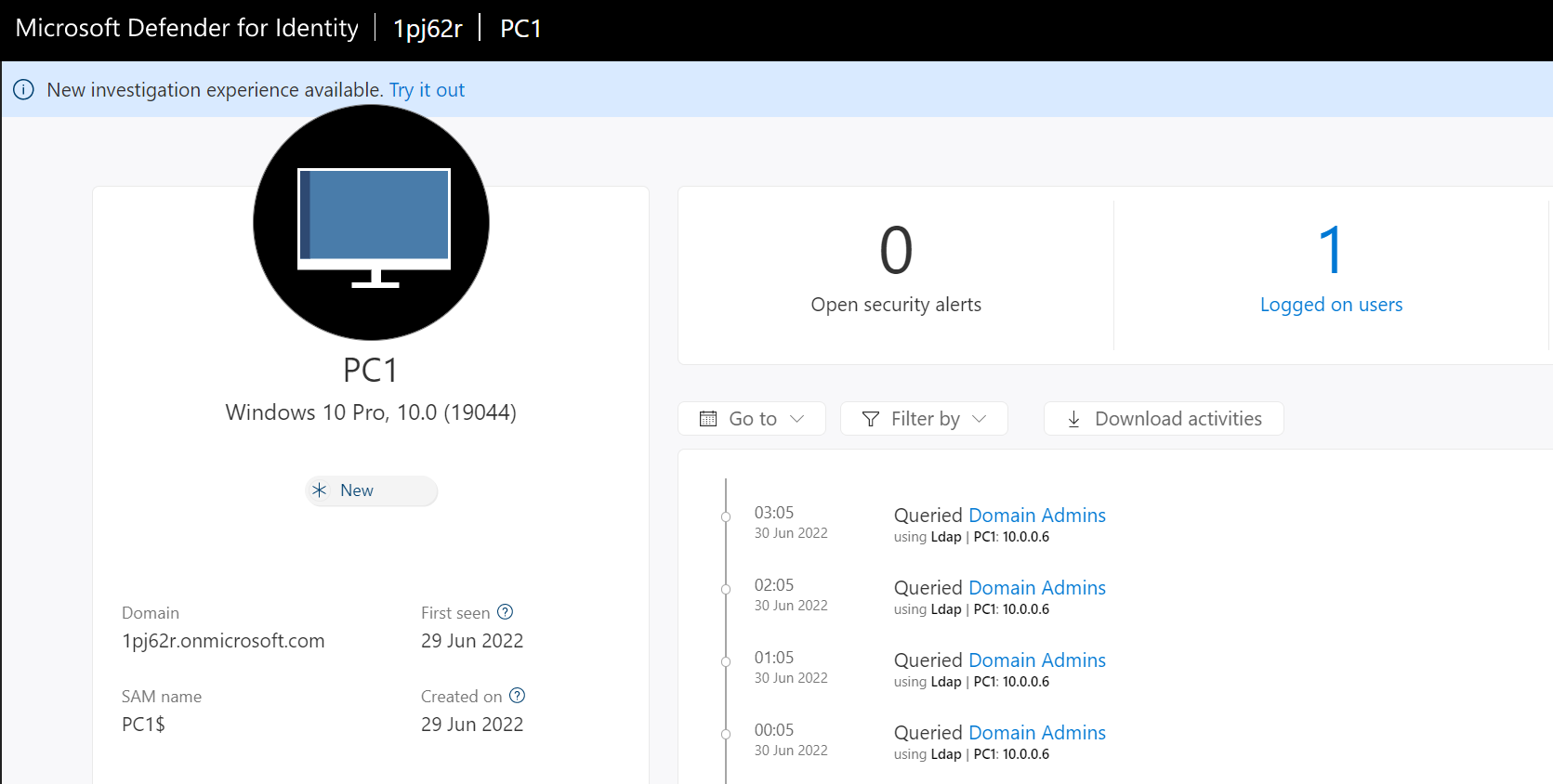Click the PC1 breadcrumb in header
The width and height of the screenshot is (1553, 784).
[x=520, y=29]
